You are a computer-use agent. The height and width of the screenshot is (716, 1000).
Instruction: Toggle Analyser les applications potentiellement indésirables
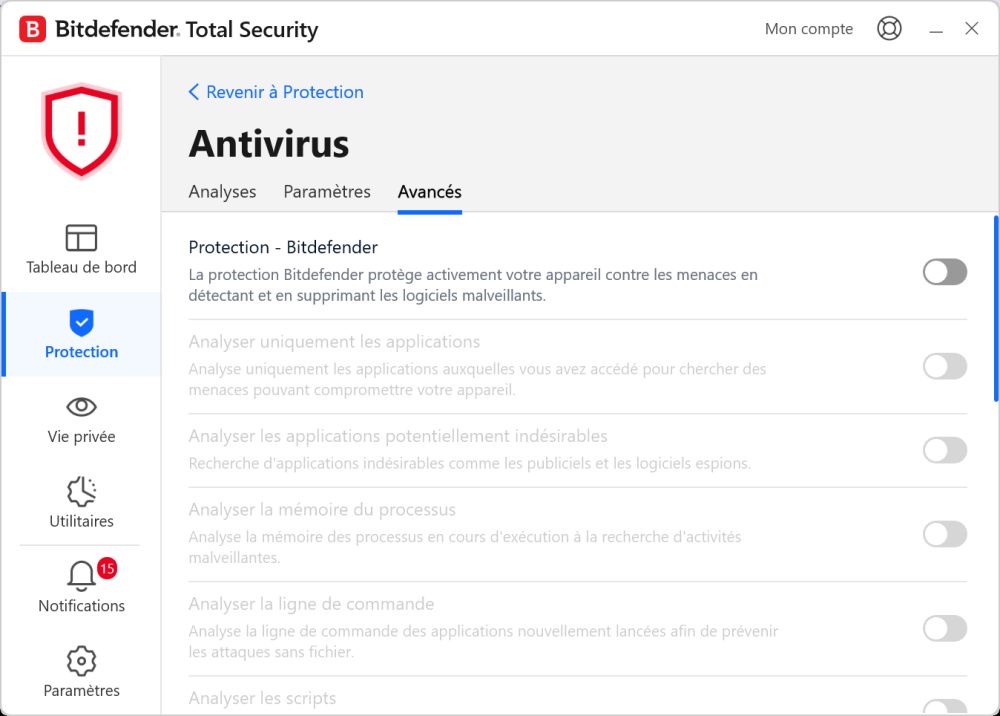pyautogui.click(x=944, y=450)
